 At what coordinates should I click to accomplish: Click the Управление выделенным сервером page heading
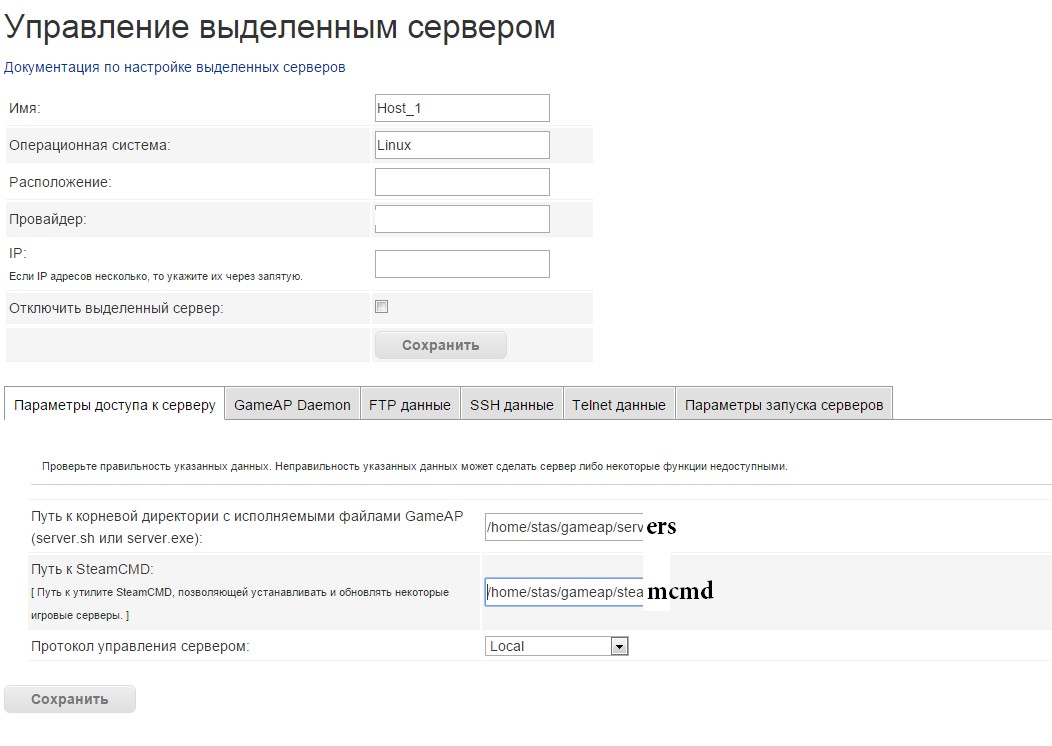click(x=280, y=27)
